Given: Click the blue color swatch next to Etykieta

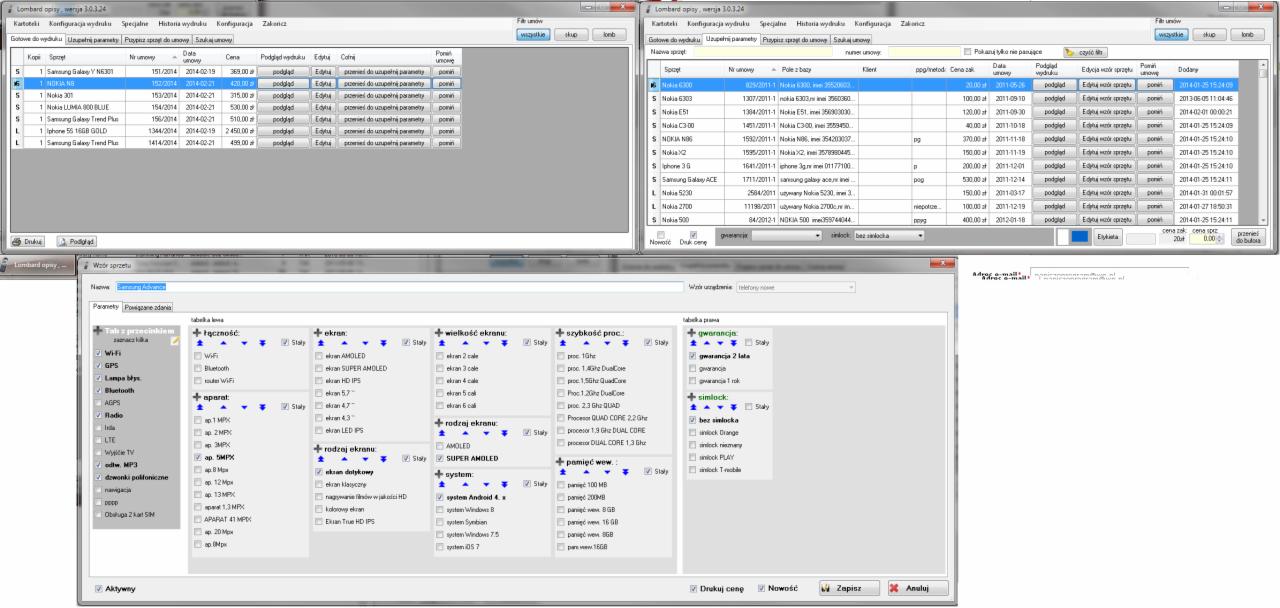Looking at the screenshot, I should (1079, 237).
